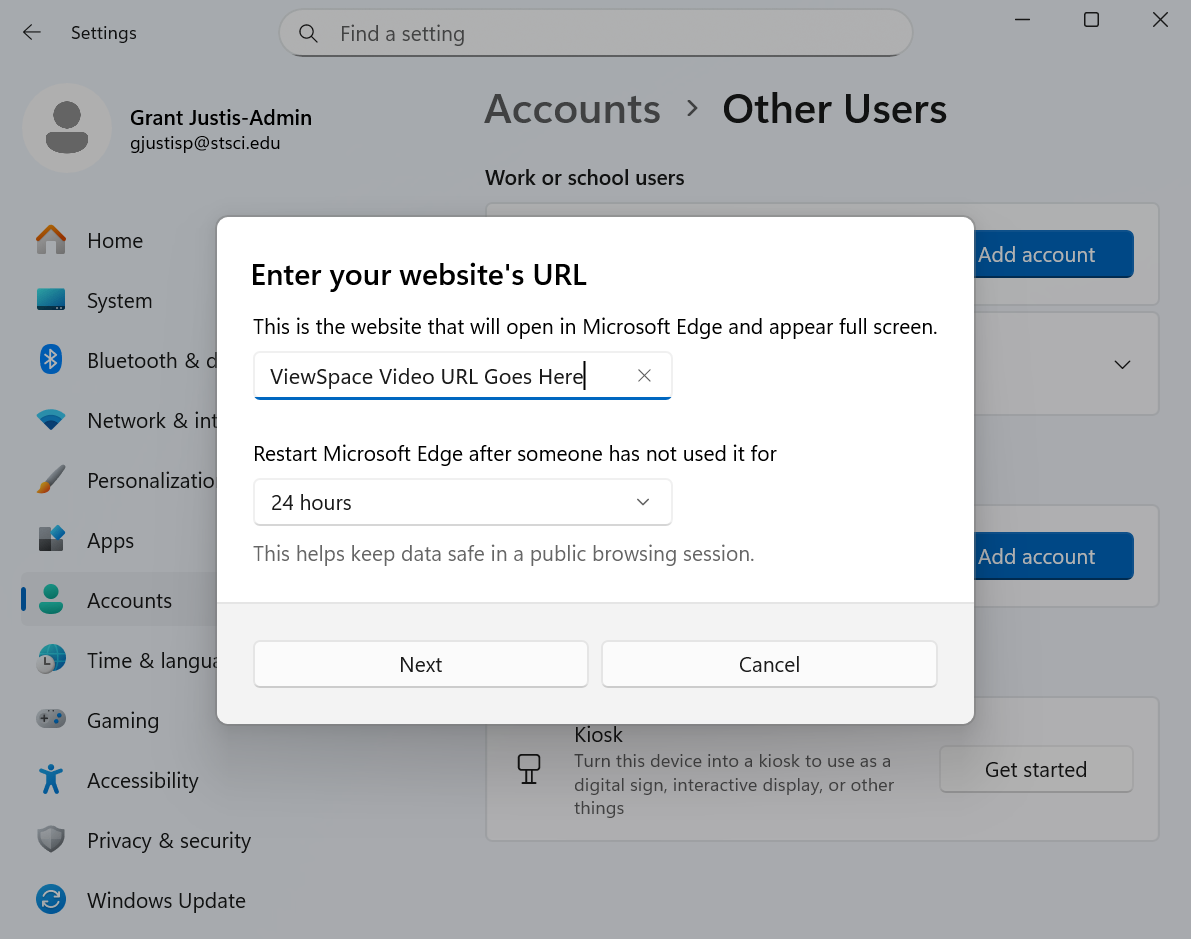Open Privacy & security settings
Screen dimensions: 1191x939
point(169,840)
